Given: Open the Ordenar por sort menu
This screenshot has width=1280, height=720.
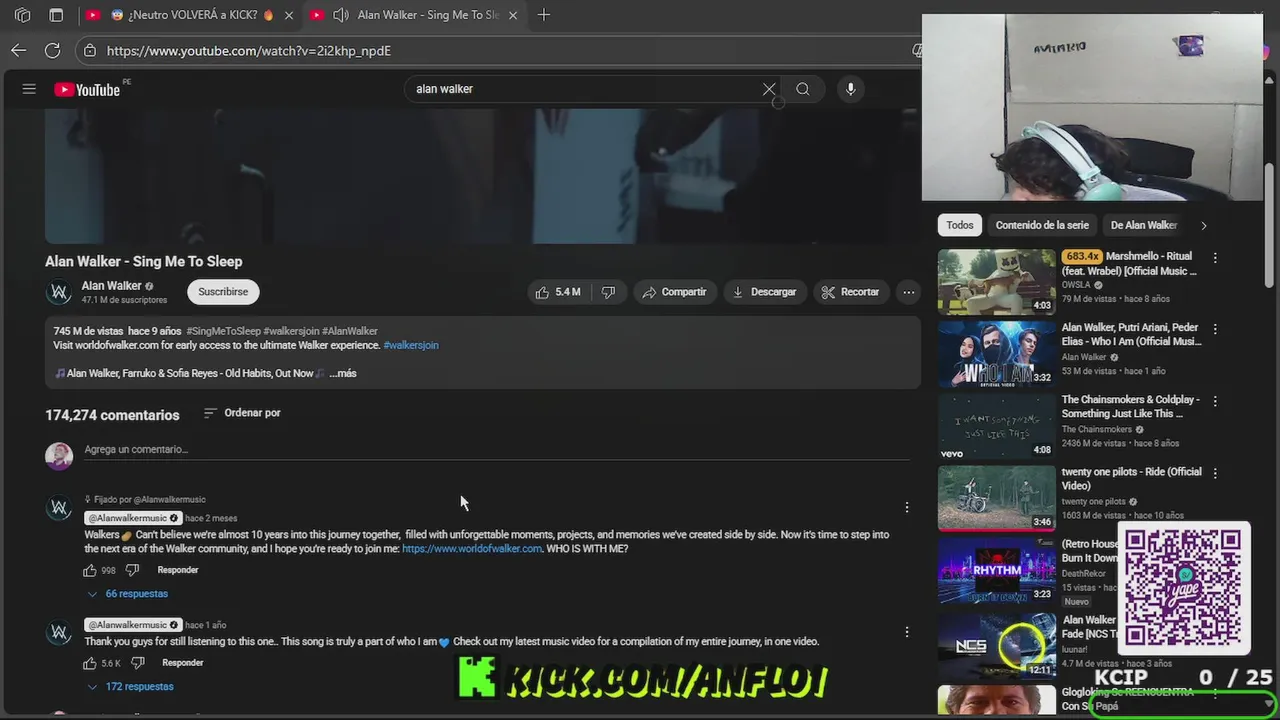Looking at the screenshot, I should [x=242, y=413].
